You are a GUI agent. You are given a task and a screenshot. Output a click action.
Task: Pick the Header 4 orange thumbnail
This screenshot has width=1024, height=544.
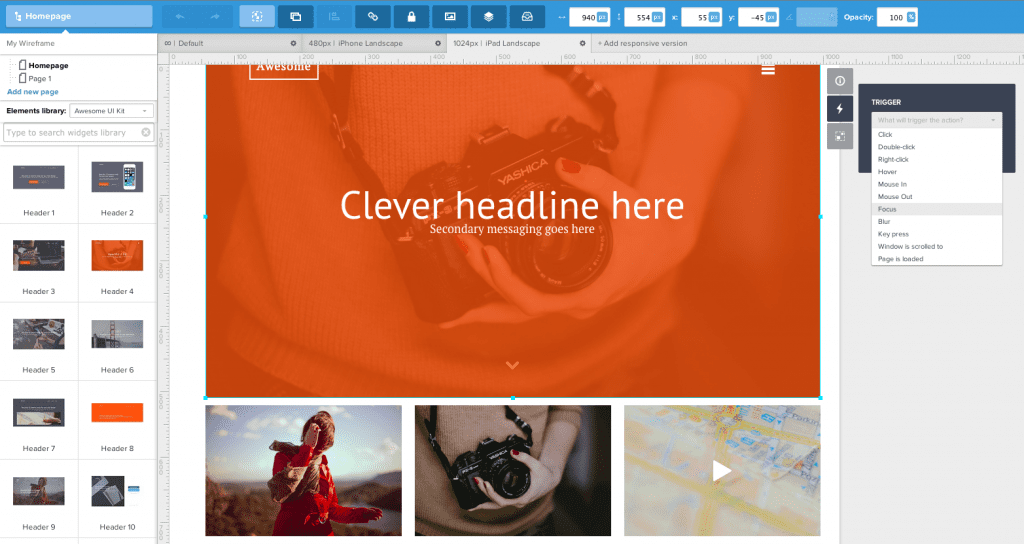point(116,256)
